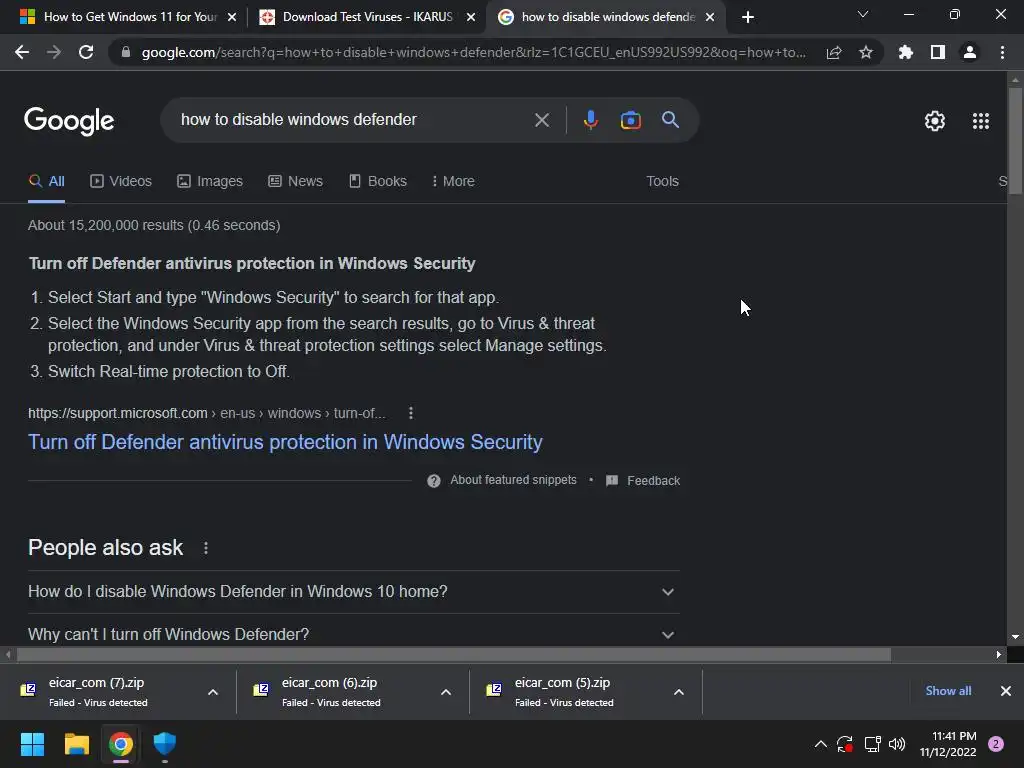Viewport: 1024px width, 768px height.
Task: Click the browser forward arrow
Action: coord(54,52)
